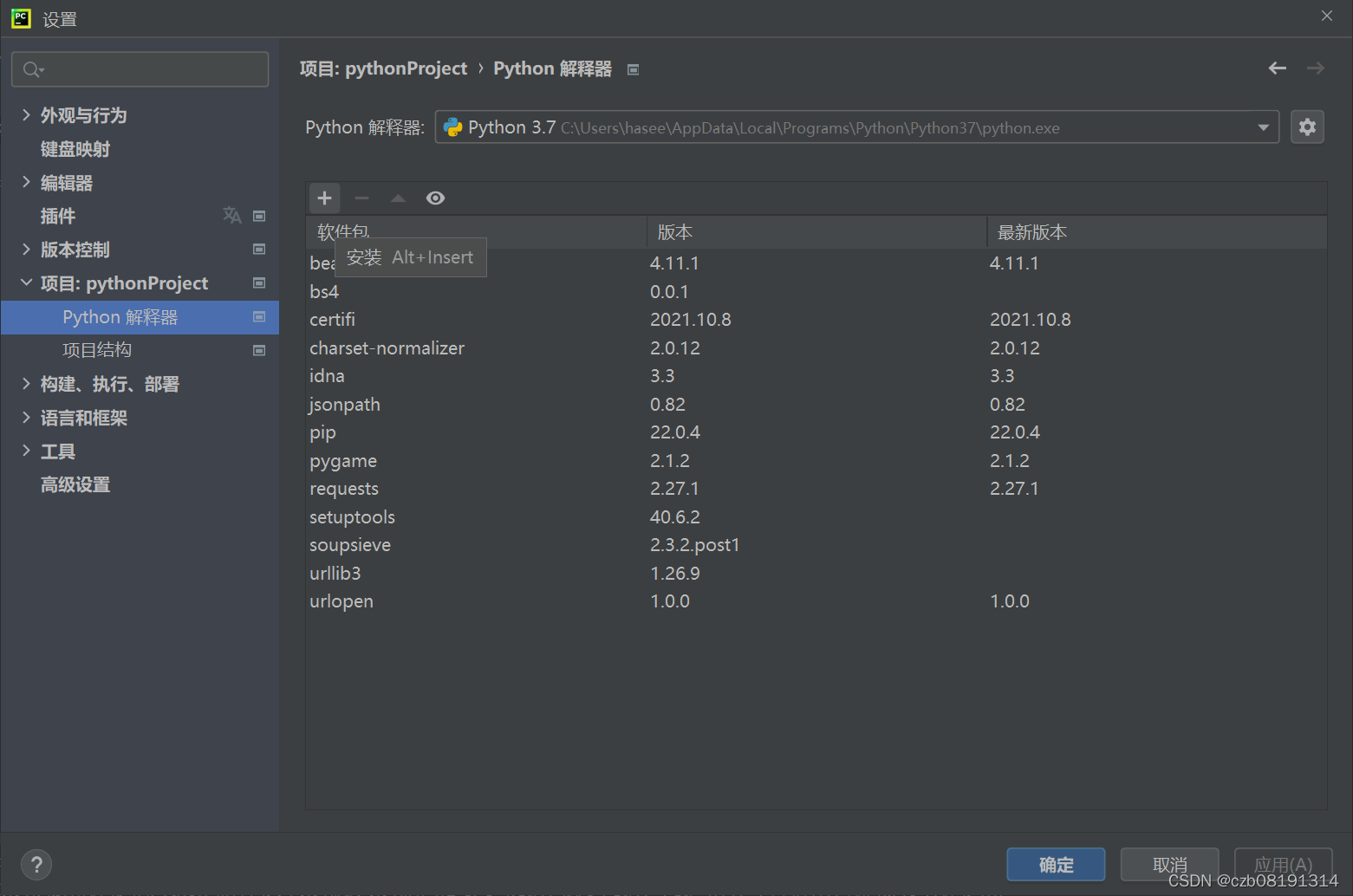Expand the 编辑器 section
Screen dimensions: 1353x896
tap(26, 182)
